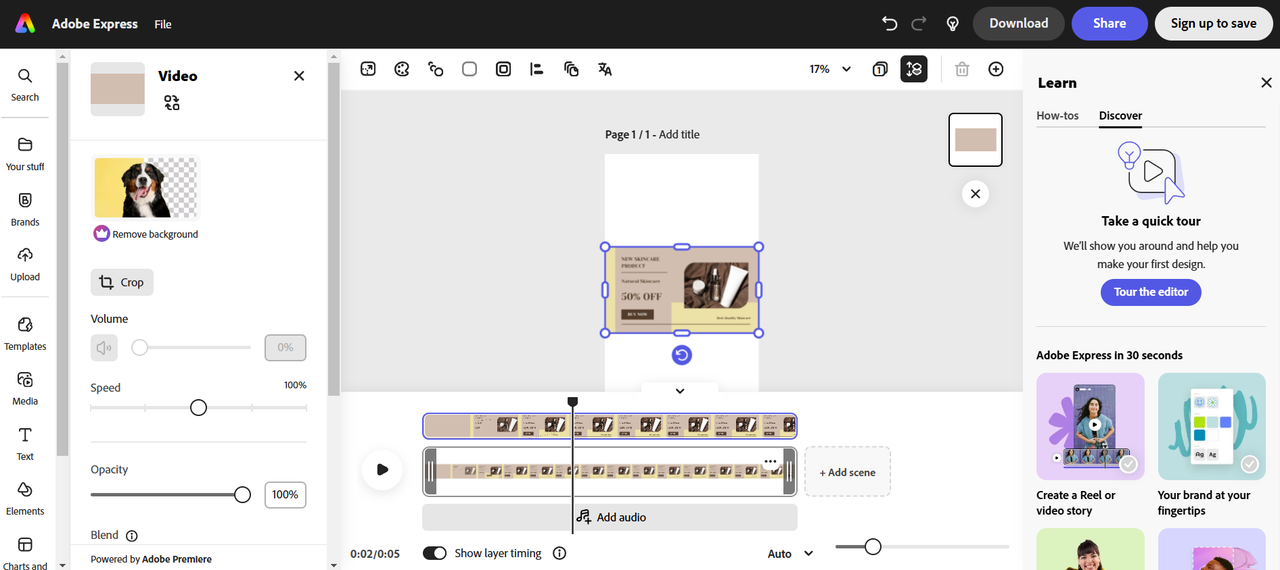Click the resize icon in the toolbar
Image resolution: width=1280 pixels, height=570 pixels.
pos(368,69)
